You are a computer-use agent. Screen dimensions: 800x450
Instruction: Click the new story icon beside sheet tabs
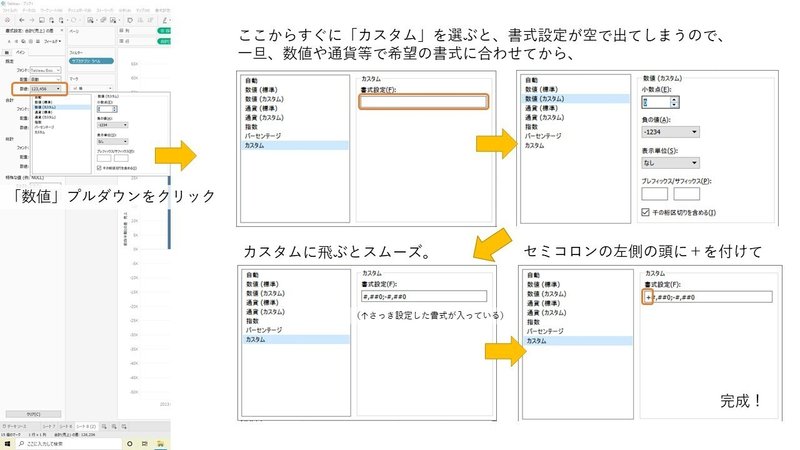(x=124, y=427)
